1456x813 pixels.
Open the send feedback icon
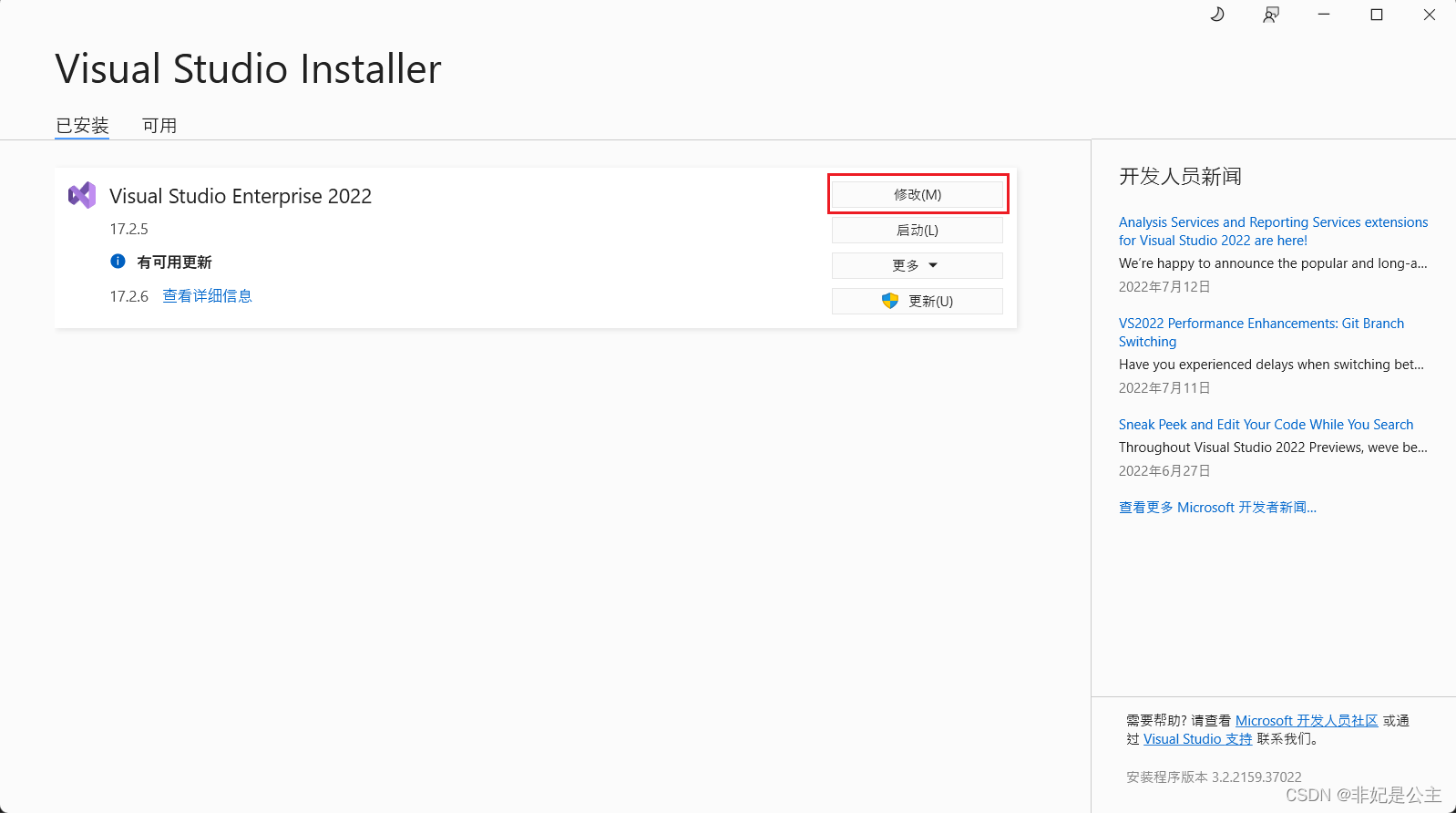coord(1270,15)
